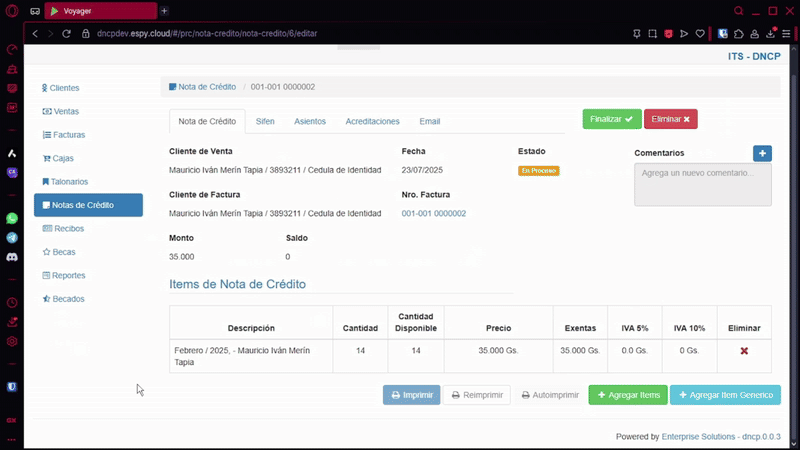Screen dimensions: 800x450
Task: Open sidebar history clock icon
Action: (x=12, y=302)
